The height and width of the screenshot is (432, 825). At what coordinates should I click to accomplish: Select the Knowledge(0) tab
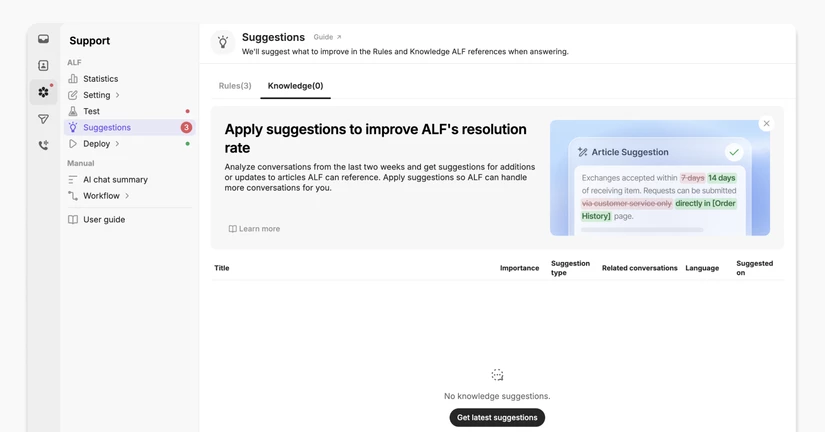tap(295, 86)
